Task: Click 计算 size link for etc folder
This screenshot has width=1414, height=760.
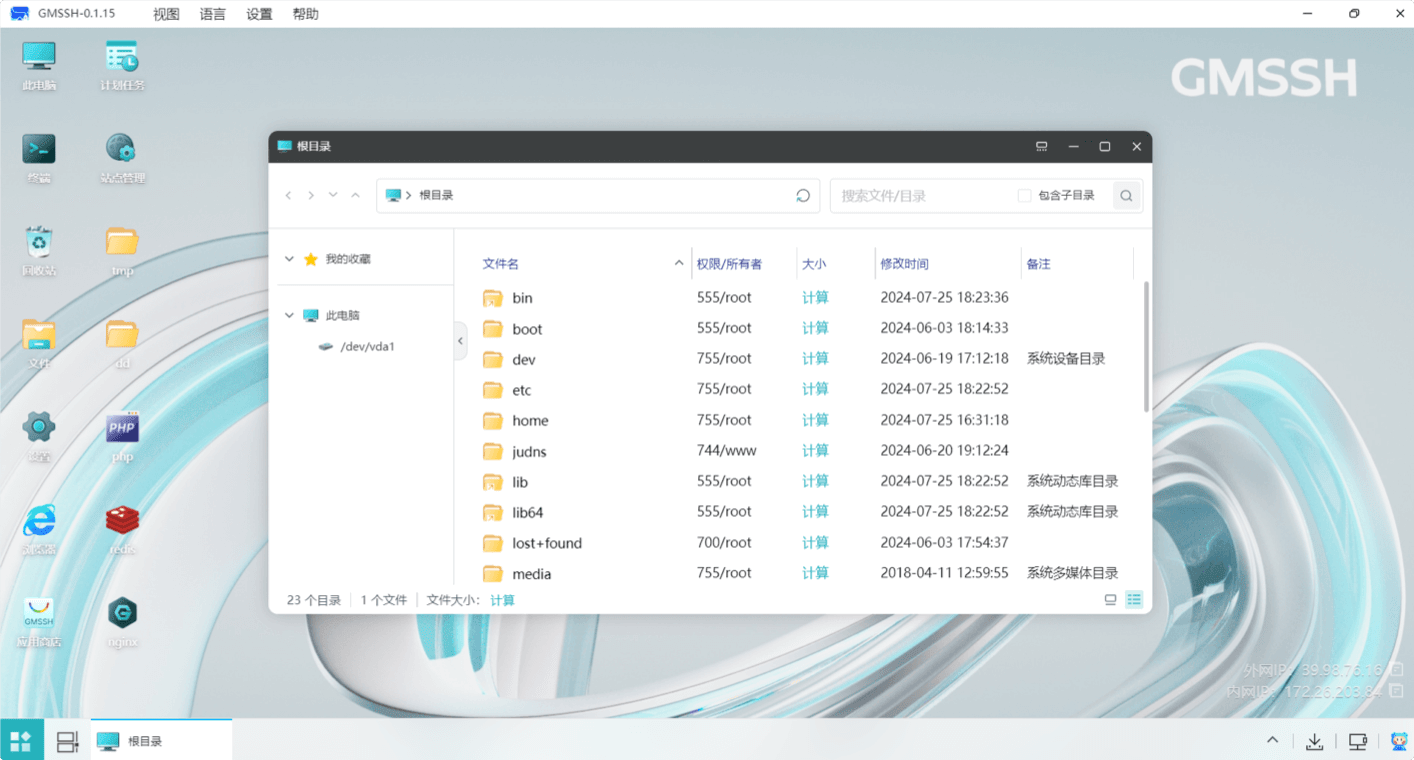Action: [815, 389]
